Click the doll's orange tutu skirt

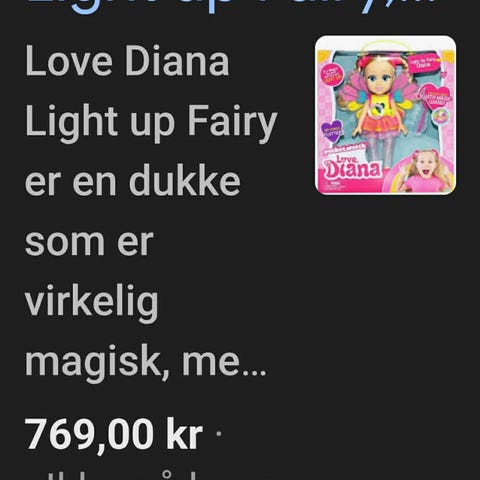(x=377, y=126)
